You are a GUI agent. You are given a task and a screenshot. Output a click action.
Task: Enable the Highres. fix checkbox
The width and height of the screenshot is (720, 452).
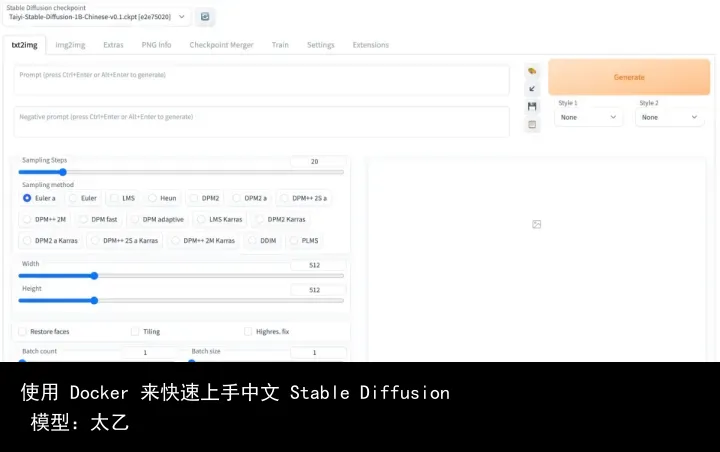tap(248, 331)
